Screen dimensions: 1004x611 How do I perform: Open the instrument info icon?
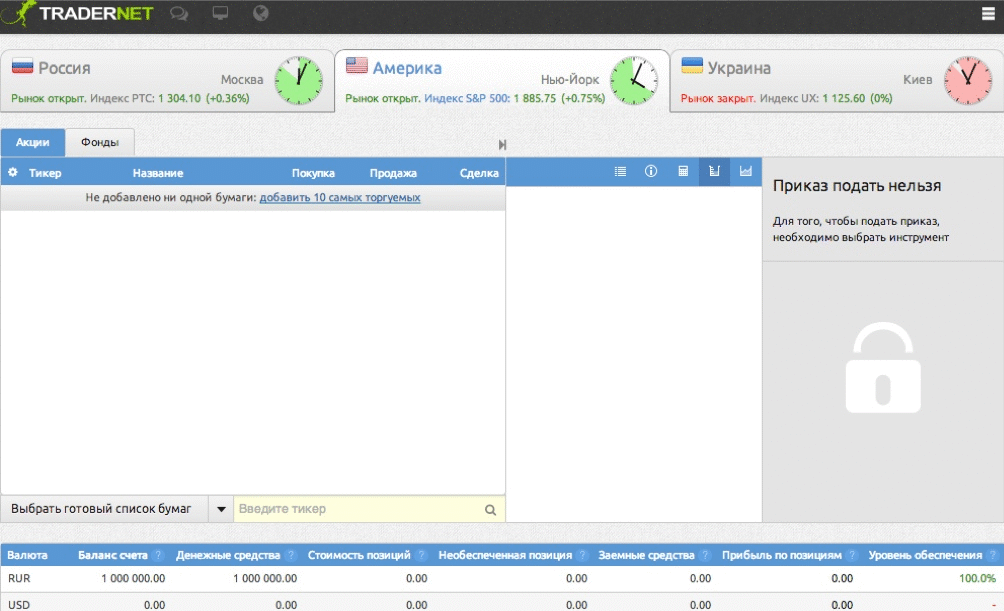click(x=651, y=172)
